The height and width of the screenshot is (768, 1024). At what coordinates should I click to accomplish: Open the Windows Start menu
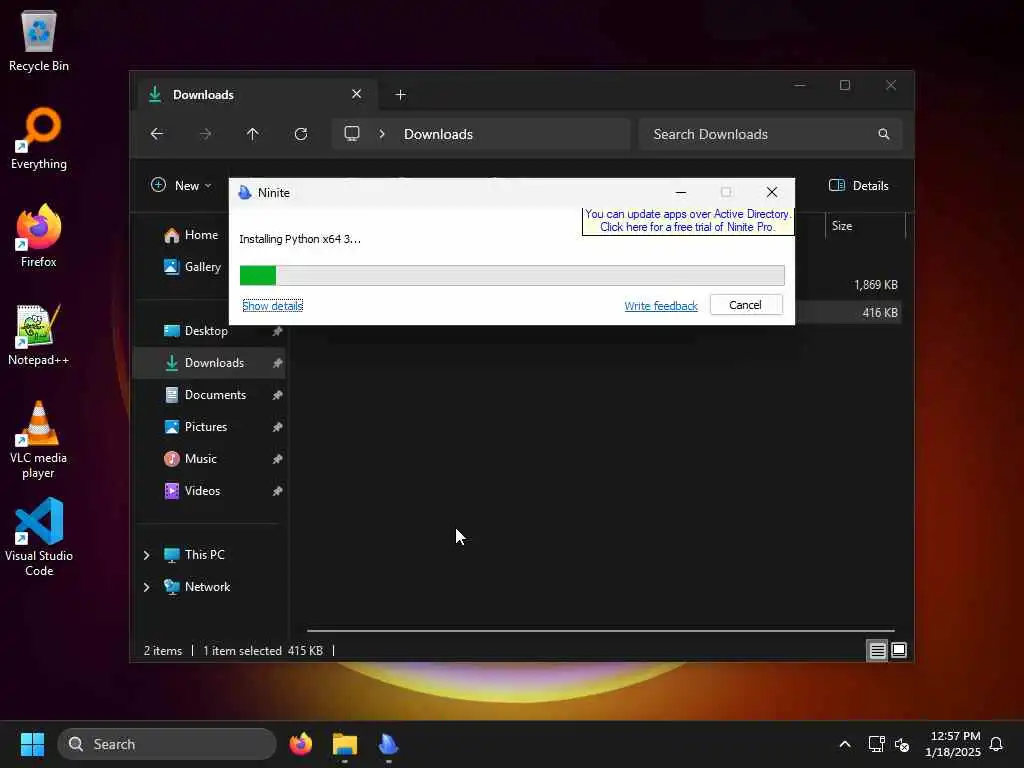(x=32, y=744)
